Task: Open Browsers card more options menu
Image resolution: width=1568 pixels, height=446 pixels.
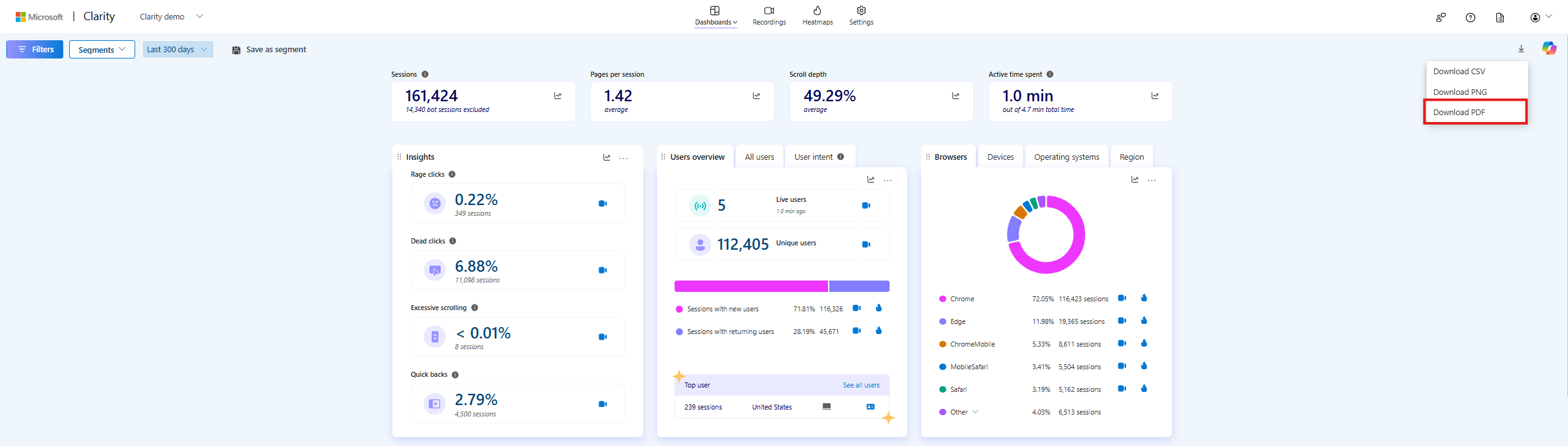Action: [1151, 180]
